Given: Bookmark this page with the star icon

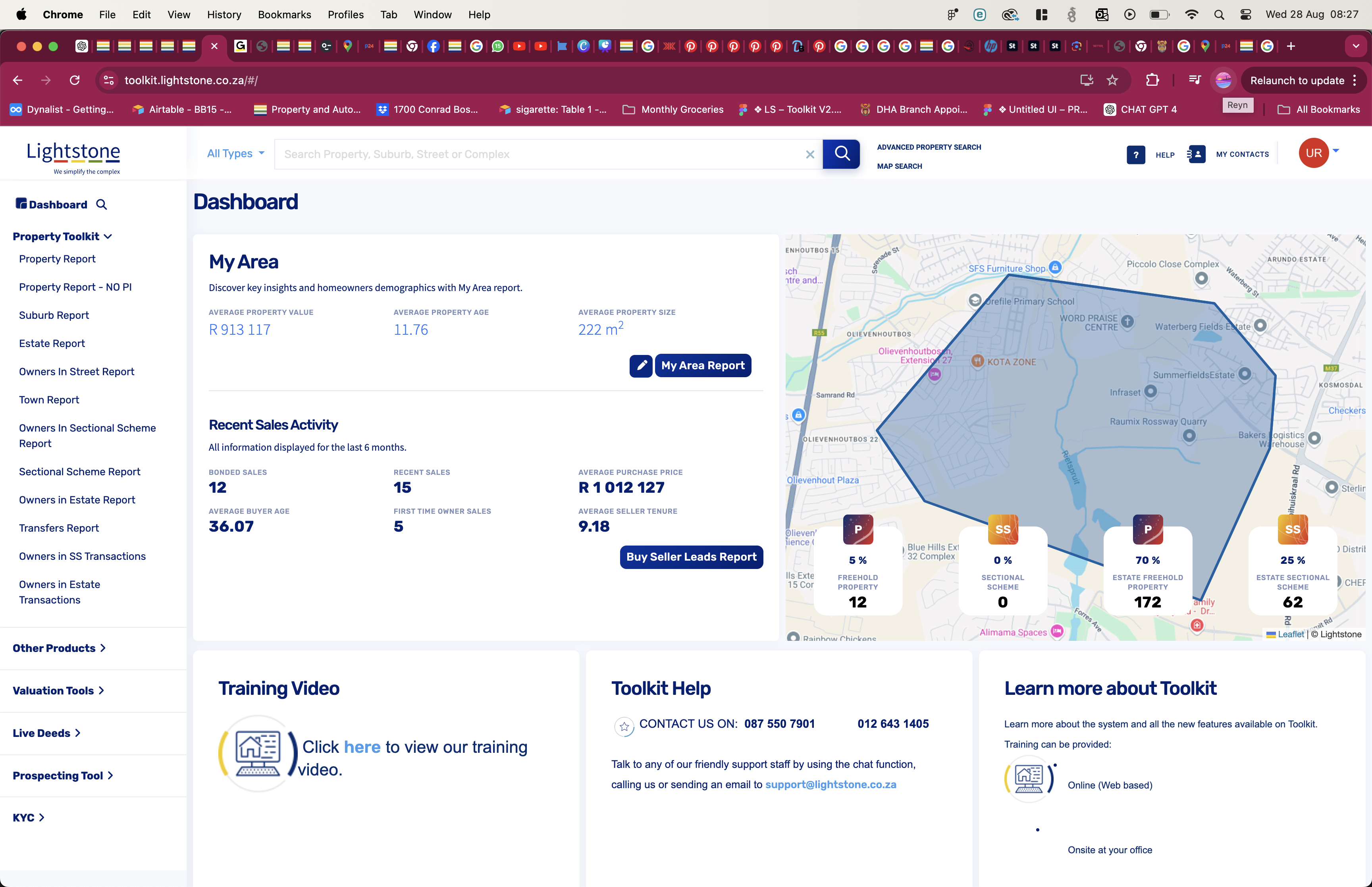Looking at the screenshot, I should 1112,81.
